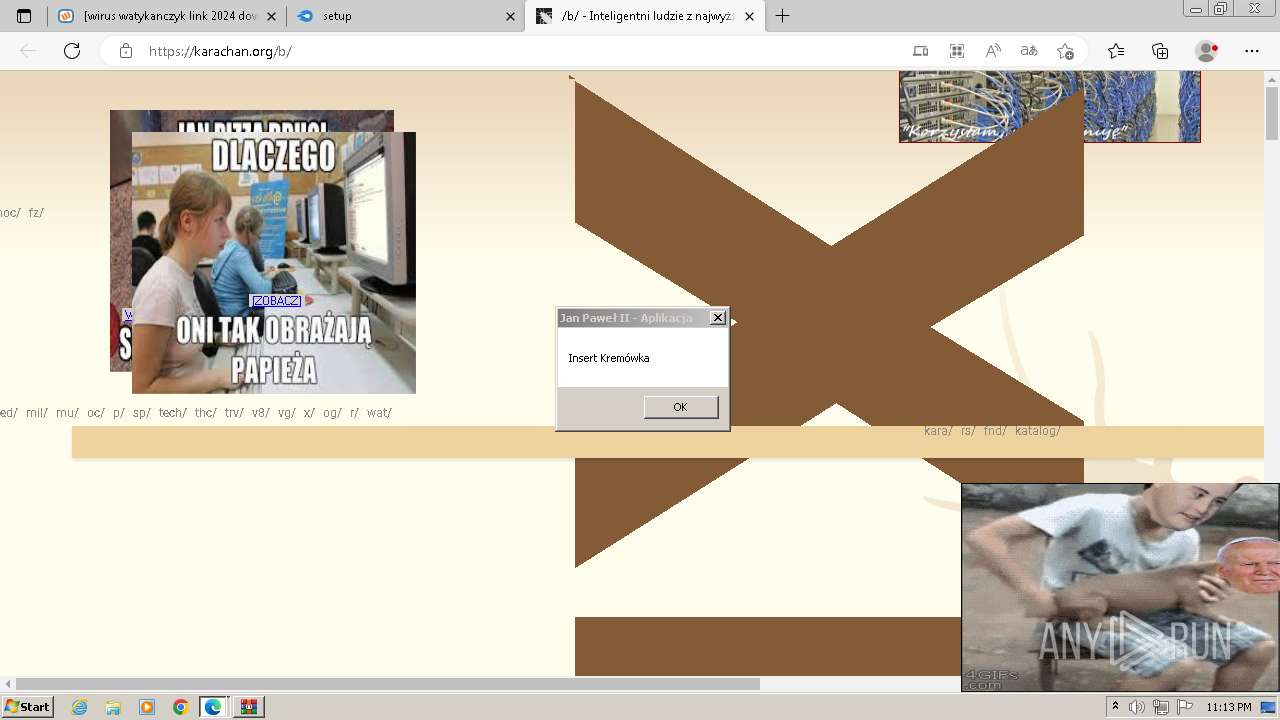Go to the mil/ board link
Screen dimensions: 1280x720
(x=37, y=413)
